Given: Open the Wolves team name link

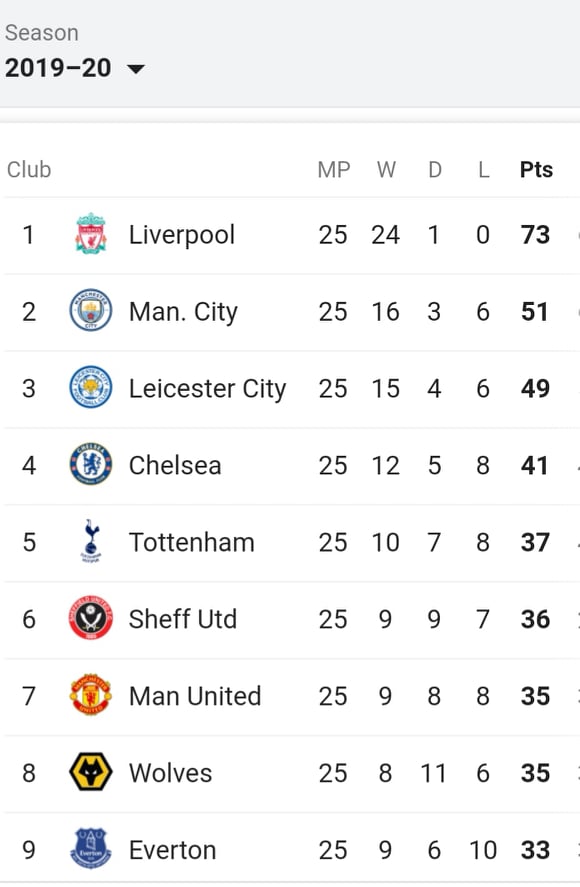Looking at the screenshot, I should tap(170, 773).
